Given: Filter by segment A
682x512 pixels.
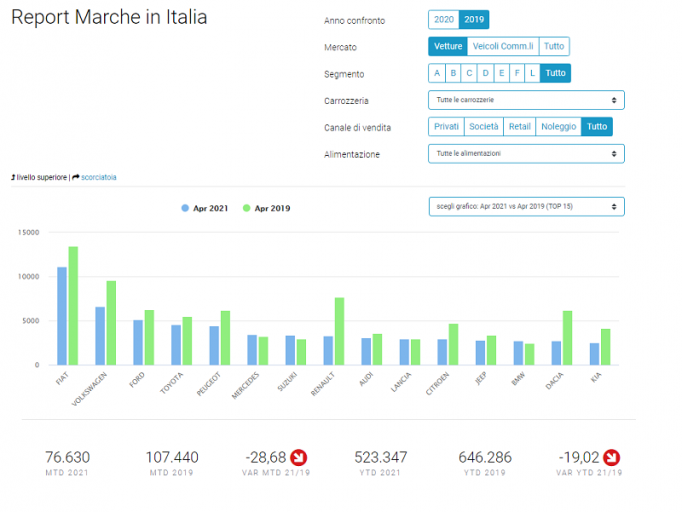Looking at the screenshot, I should (437, 73).
